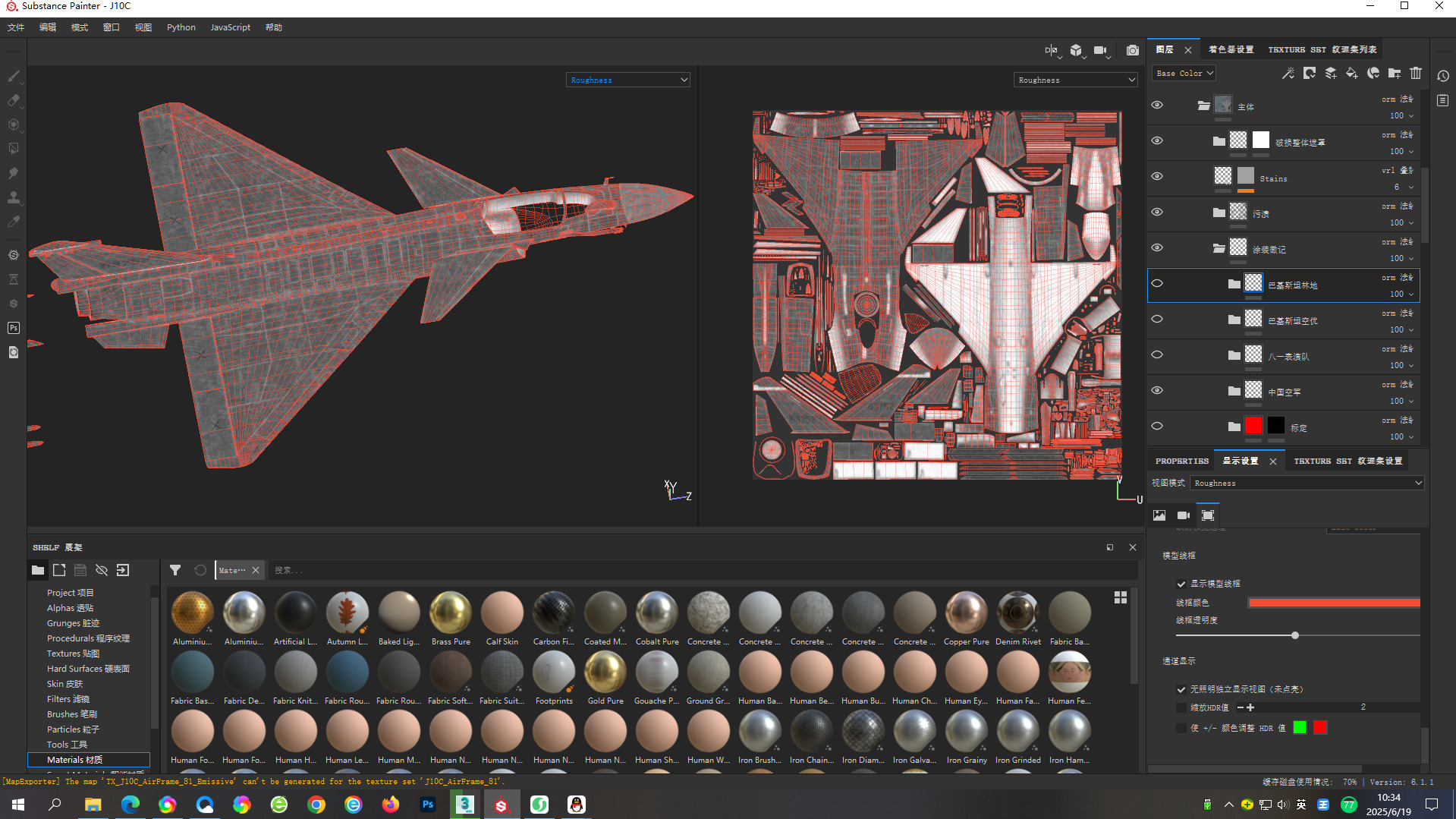Hide the 中国空军 layer
Image resolution: width=1456 pixels, height=819 pixels.
point(1157,390)
